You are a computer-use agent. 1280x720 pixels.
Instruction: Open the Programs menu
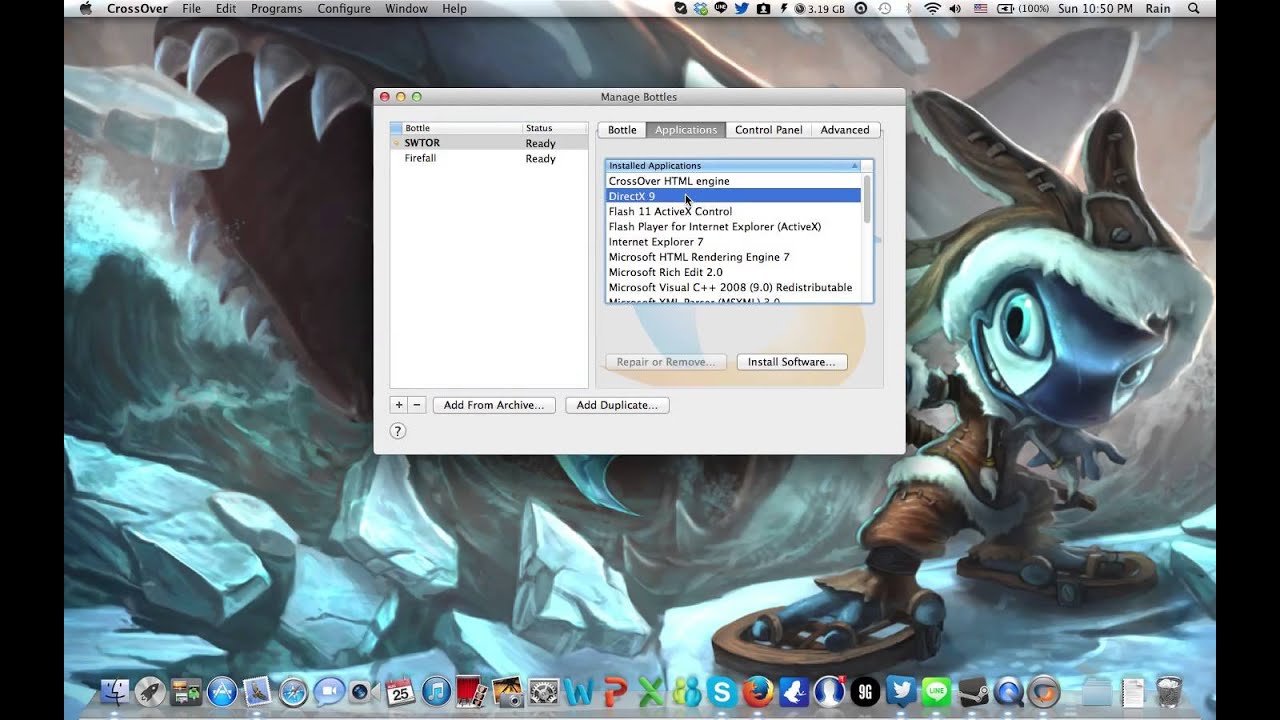pyautogui.click(x=276, y=8)
